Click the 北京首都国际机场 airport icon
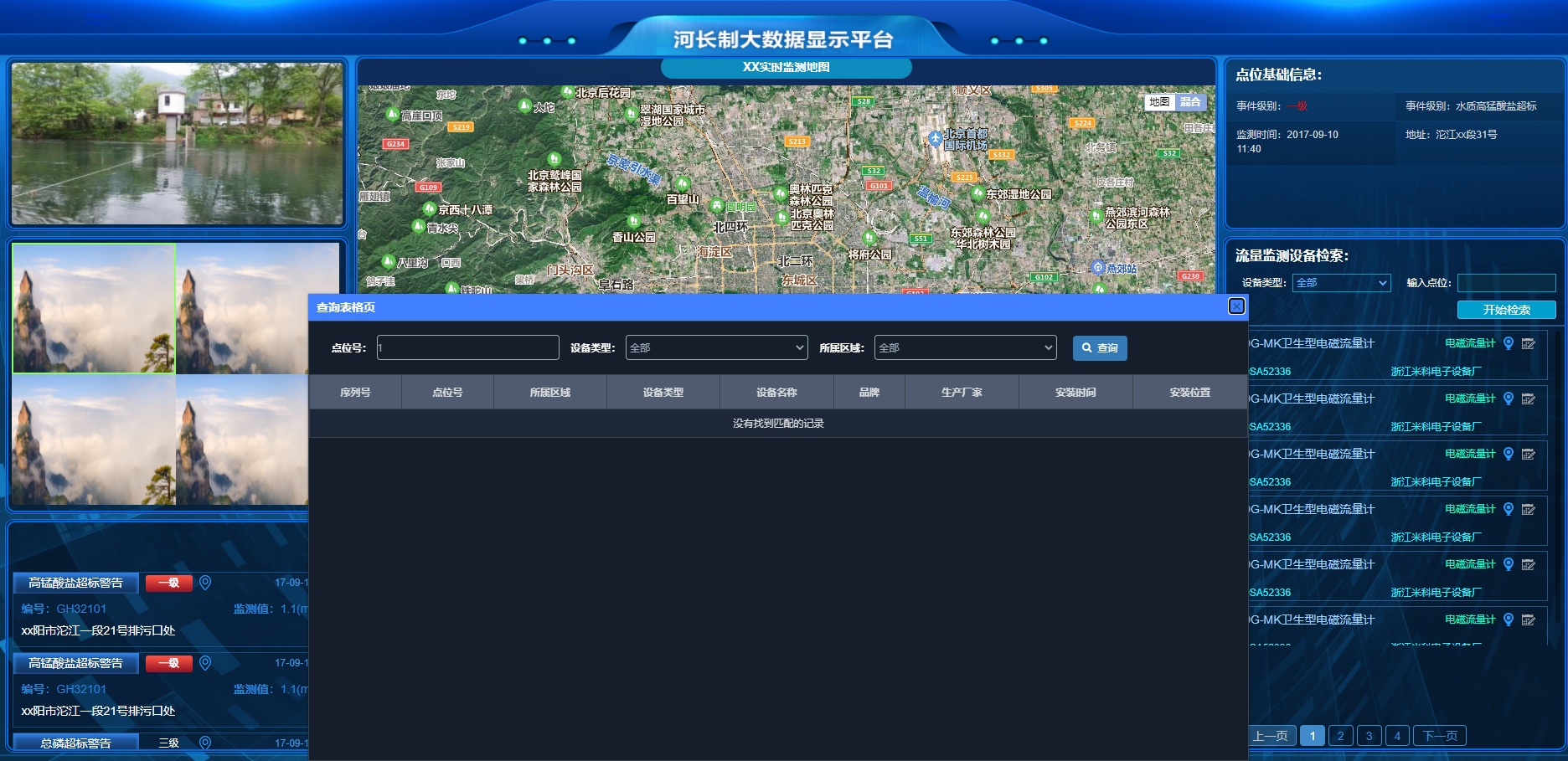 pos(936,138)
